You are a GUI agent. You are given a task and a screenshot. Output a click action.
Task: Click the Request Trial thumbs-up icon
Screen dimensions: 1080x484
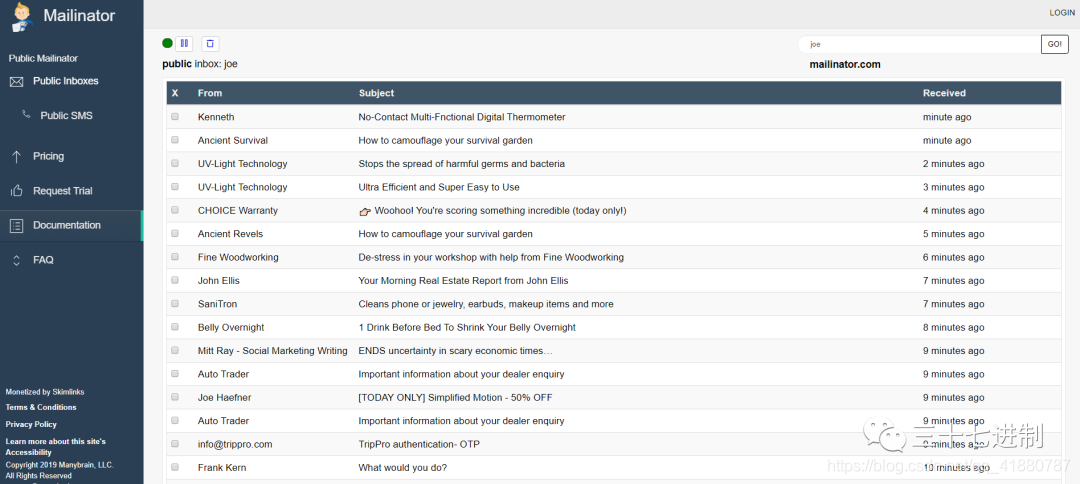tap(17, 191)
